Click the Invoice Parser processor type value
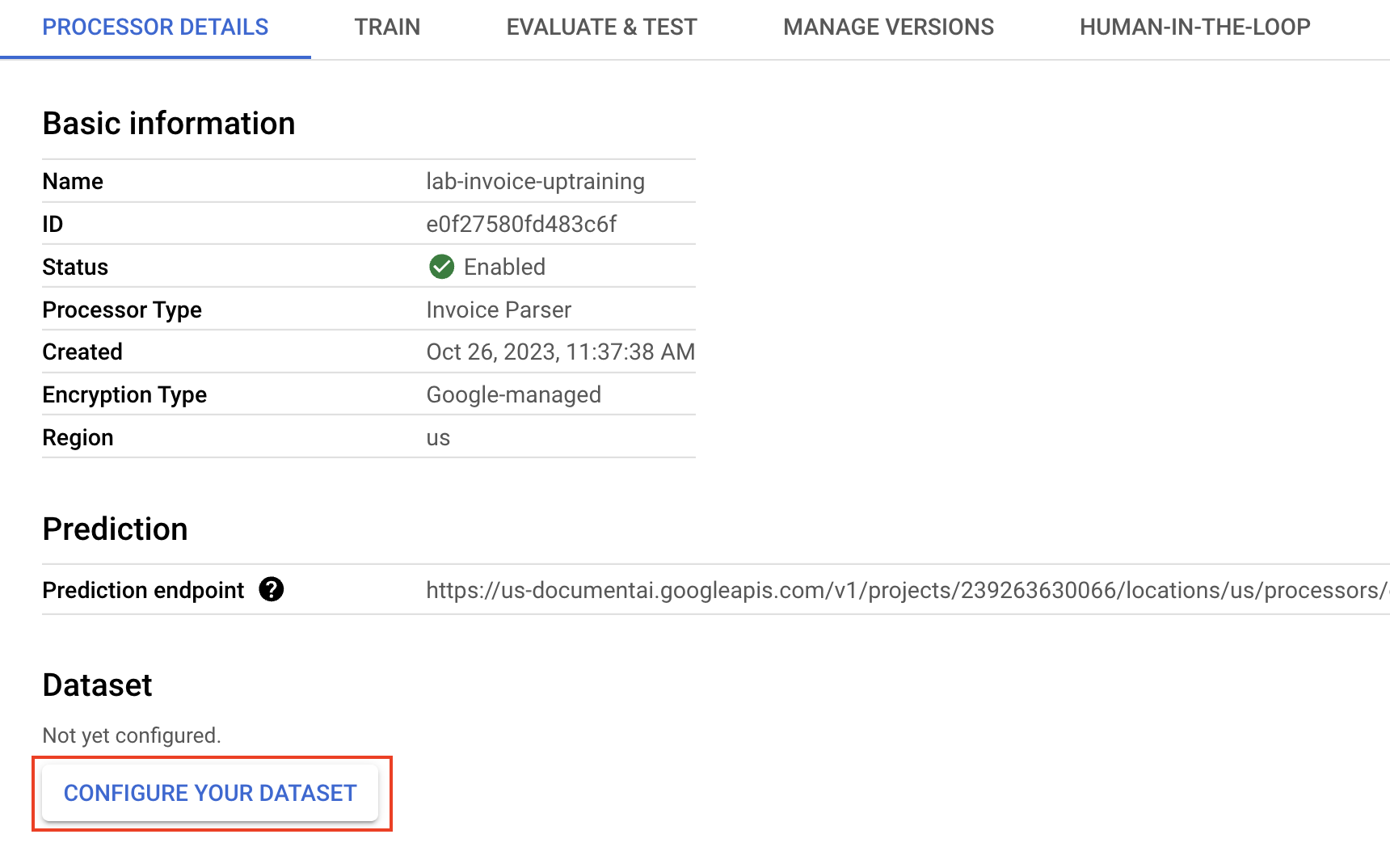The height and width of the screenshot is (868, 1390). click(x=499, y=310)
